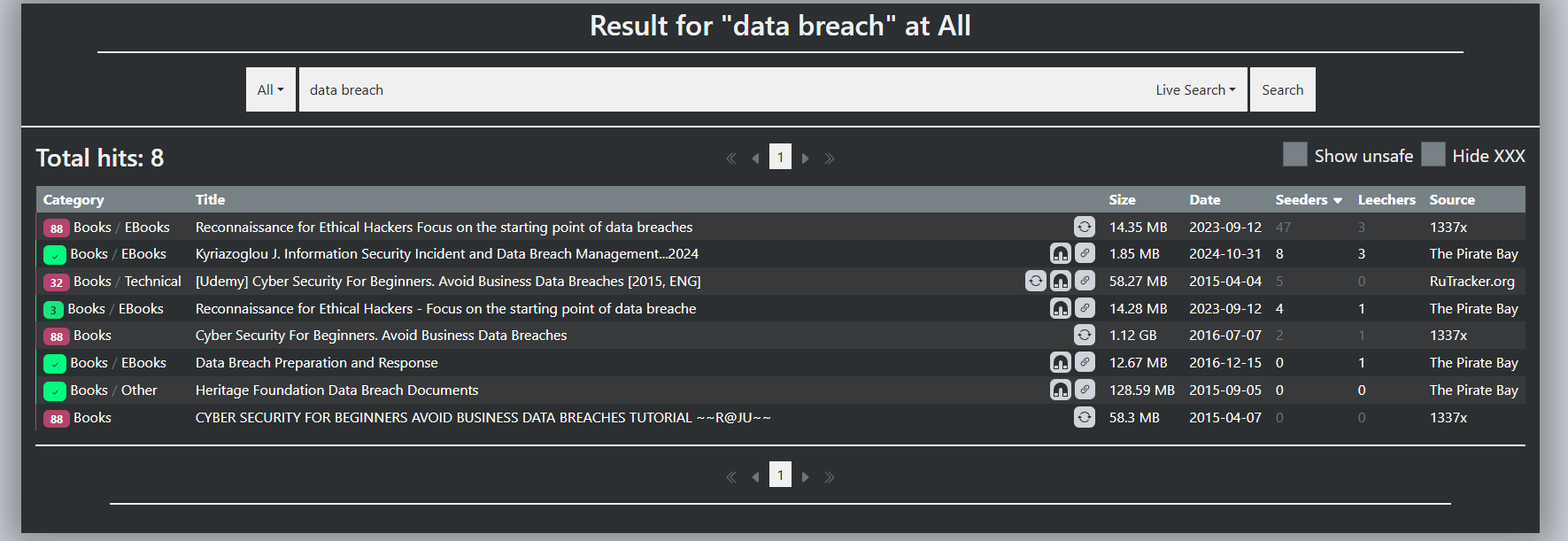Click the refresh icon for first Reconnaissance for Ethical Hackers result
The height and width of the screenshot is (541, 1568).
click(x=1085, y=227)
